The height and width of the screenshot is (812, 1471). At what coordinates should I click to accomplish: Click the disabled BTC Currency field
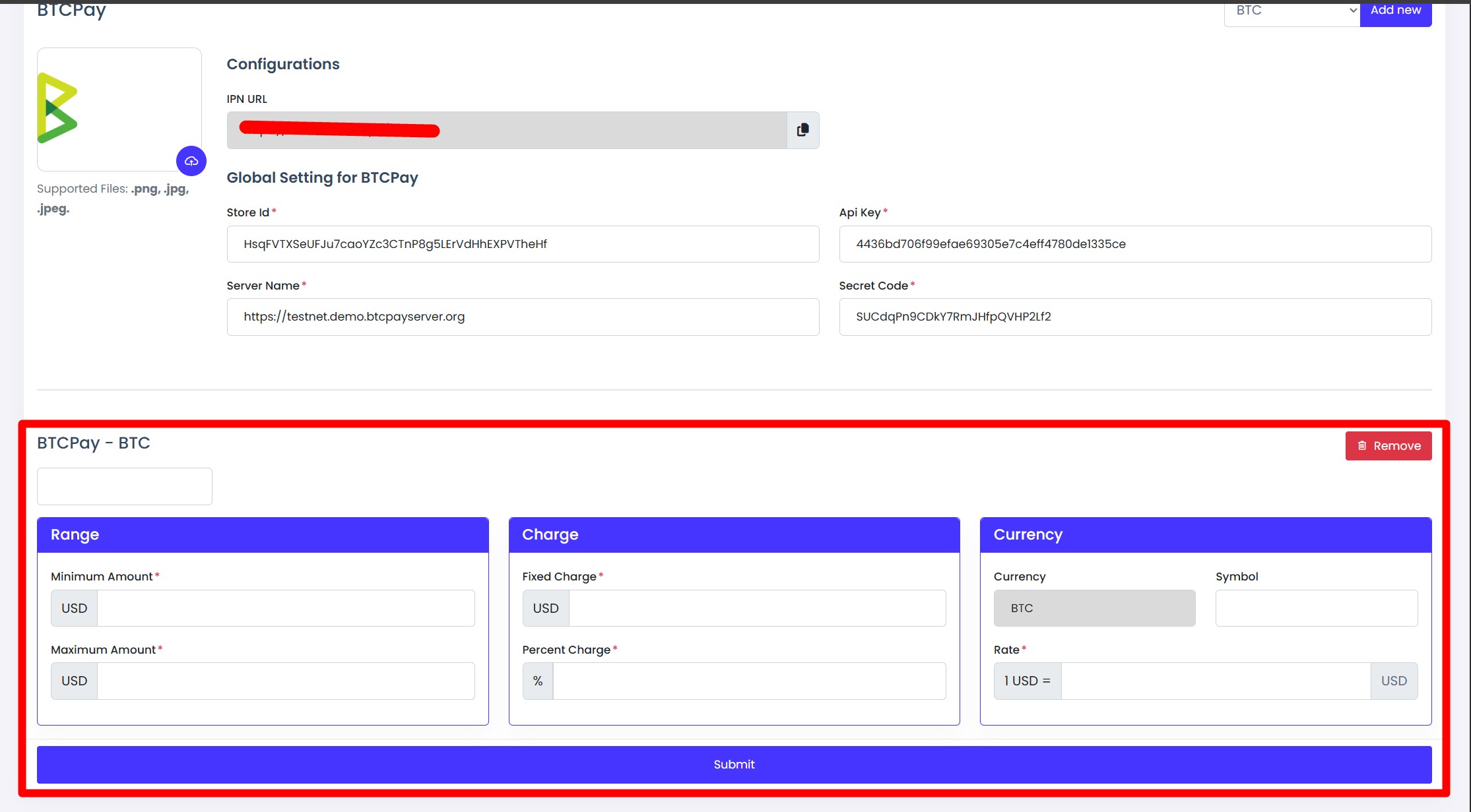click(x=1094, y=608)
